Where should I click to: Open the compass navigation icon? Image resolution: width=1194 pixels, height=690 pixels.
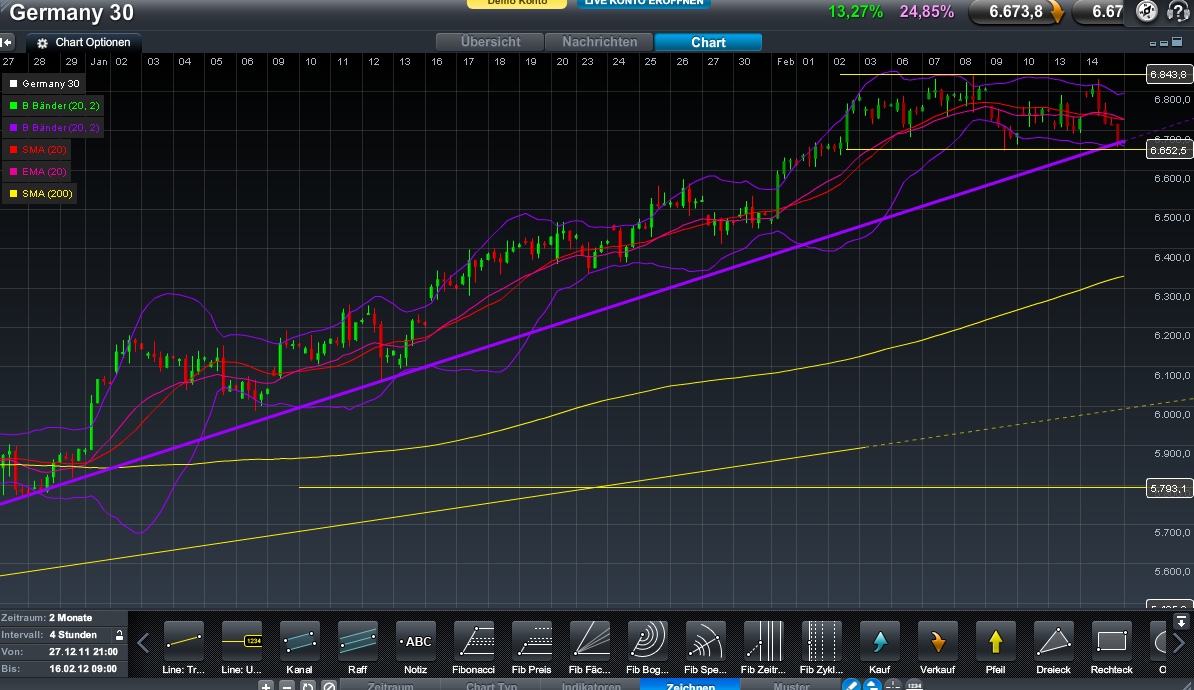1146,11
